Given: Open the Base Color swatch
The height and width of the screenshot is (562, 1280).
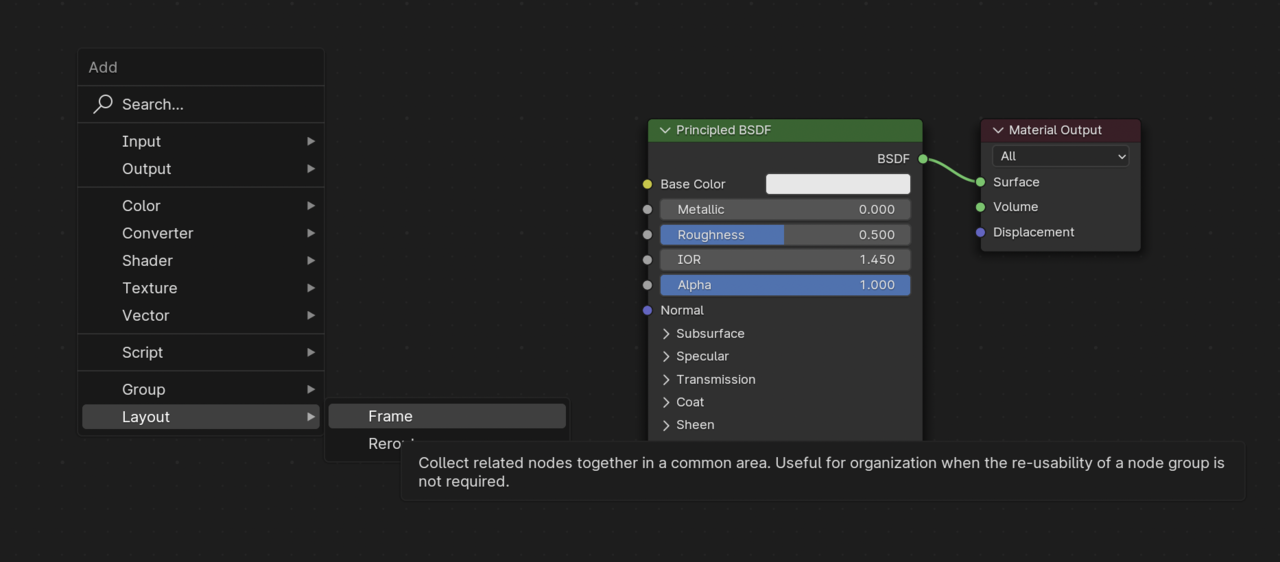Looking at the screenshot, I should coord(838,184).
